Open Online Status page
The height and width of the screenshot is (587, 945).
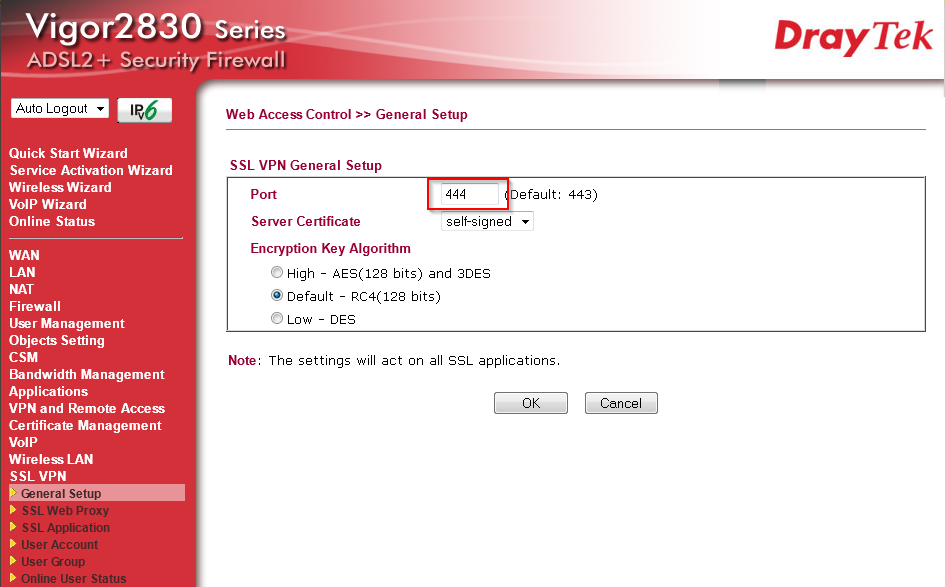coord(52,221)
